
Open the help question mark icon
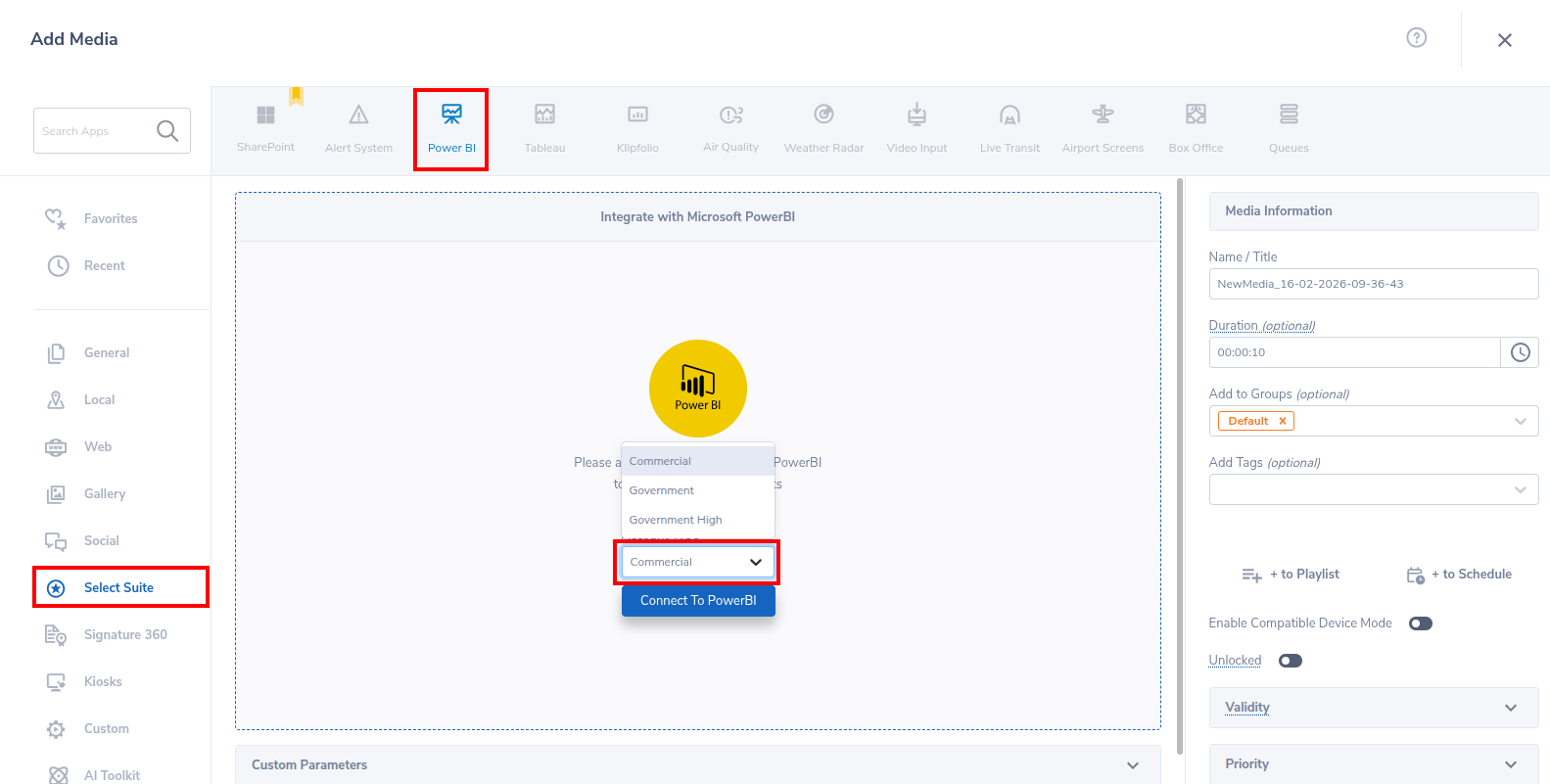pyautogui.click(x=1416, y=37)
